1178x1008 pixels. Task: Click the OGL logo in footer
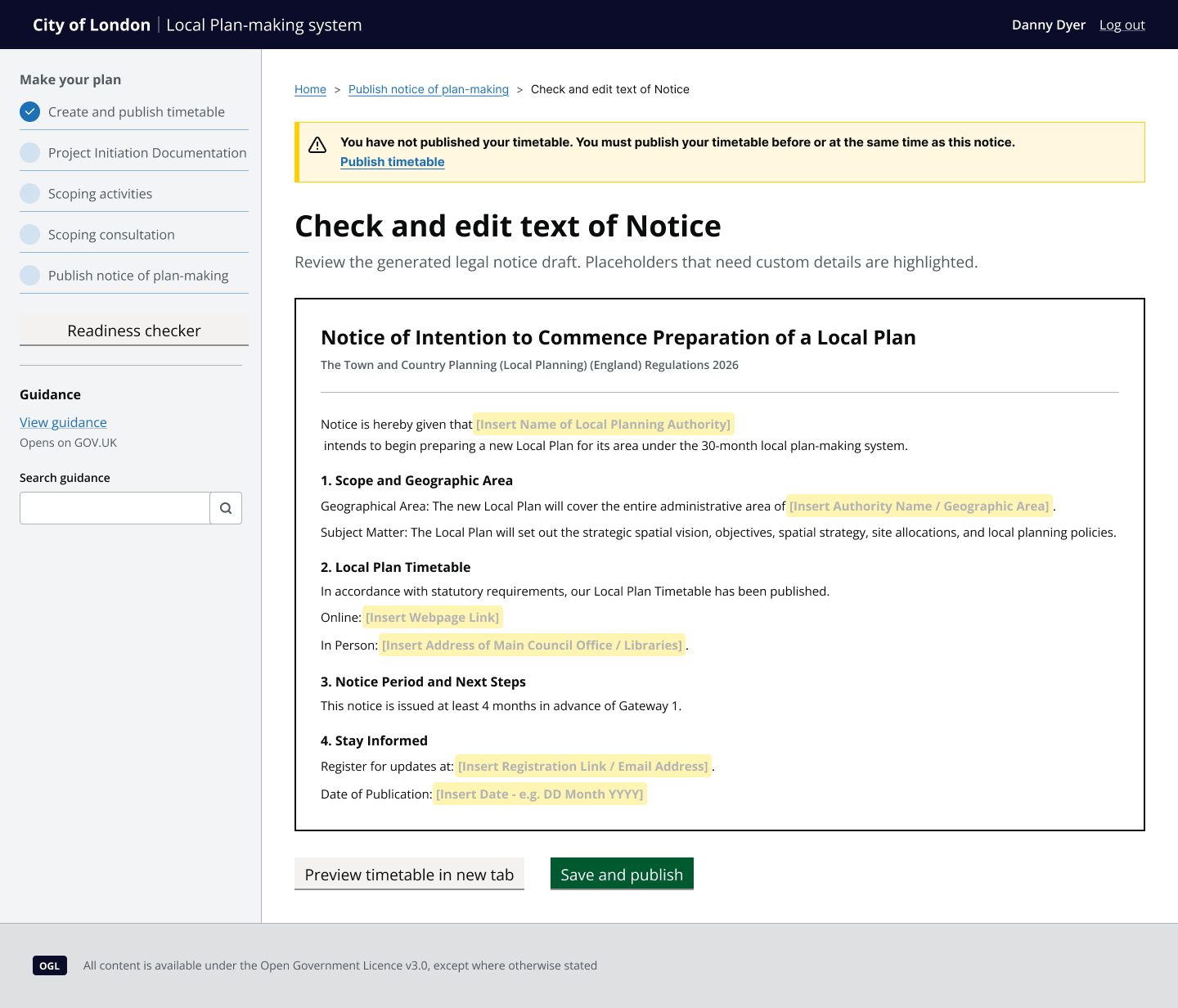pos(50,965)
